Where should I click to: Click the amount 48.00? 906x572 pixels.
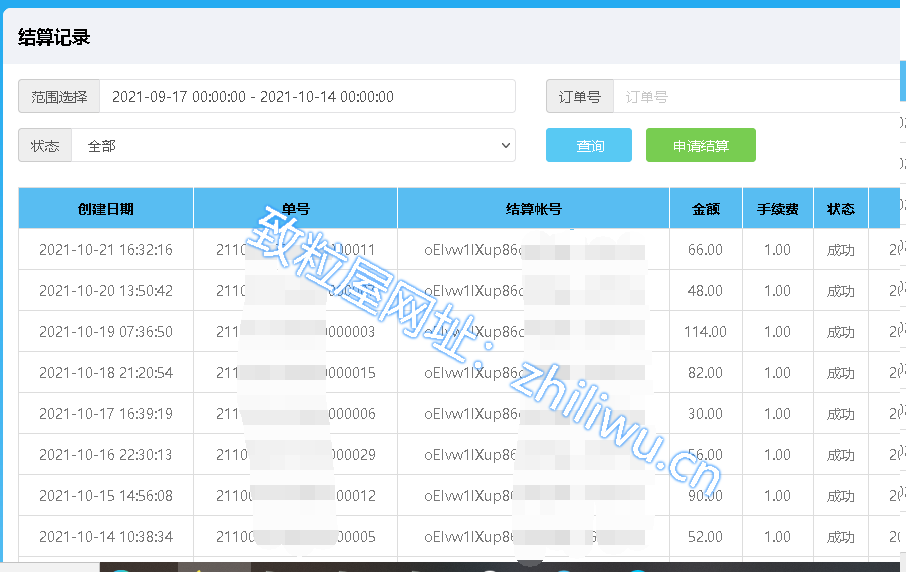click(705, 291)
